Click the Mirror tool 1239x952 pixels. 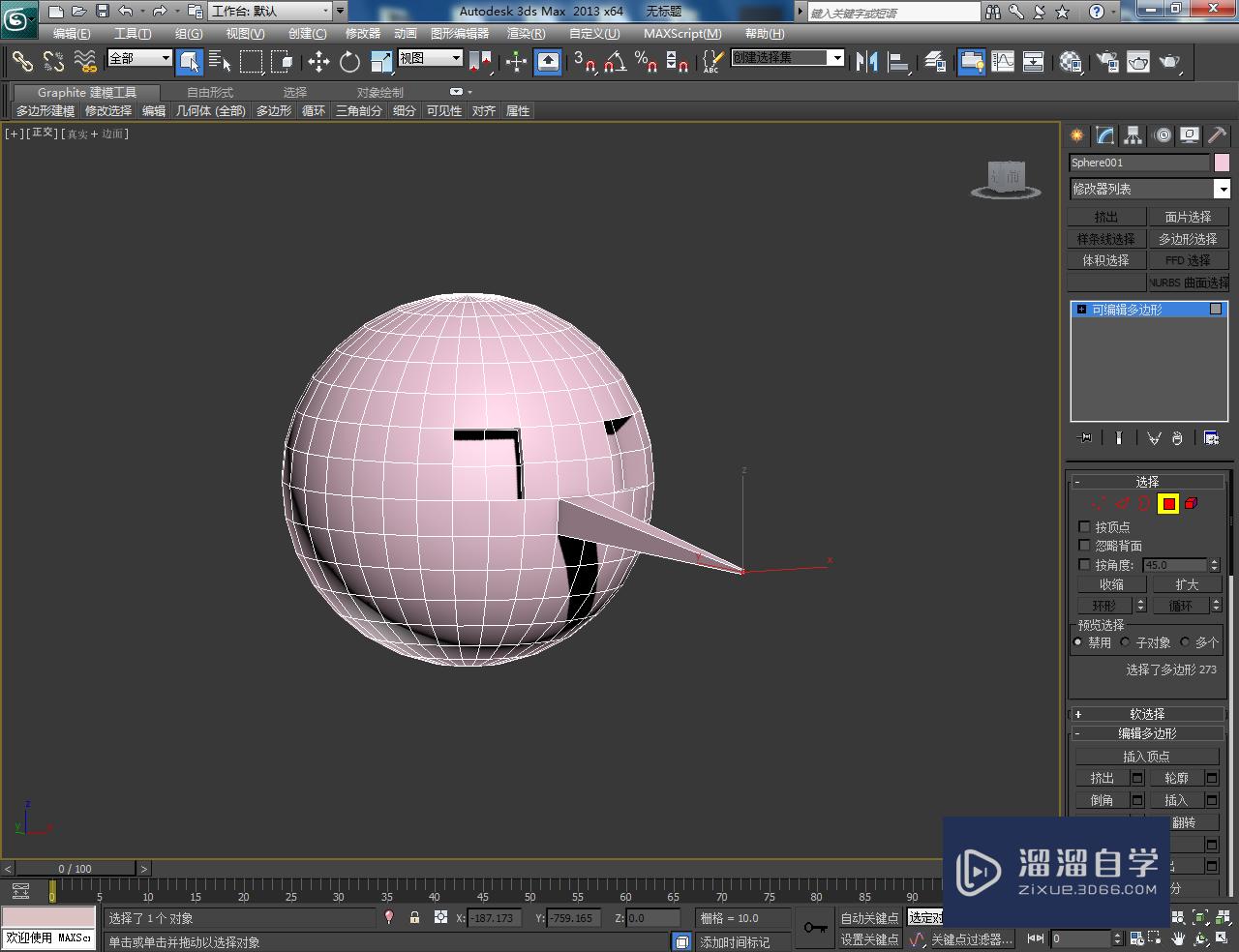tap(867, 62)
